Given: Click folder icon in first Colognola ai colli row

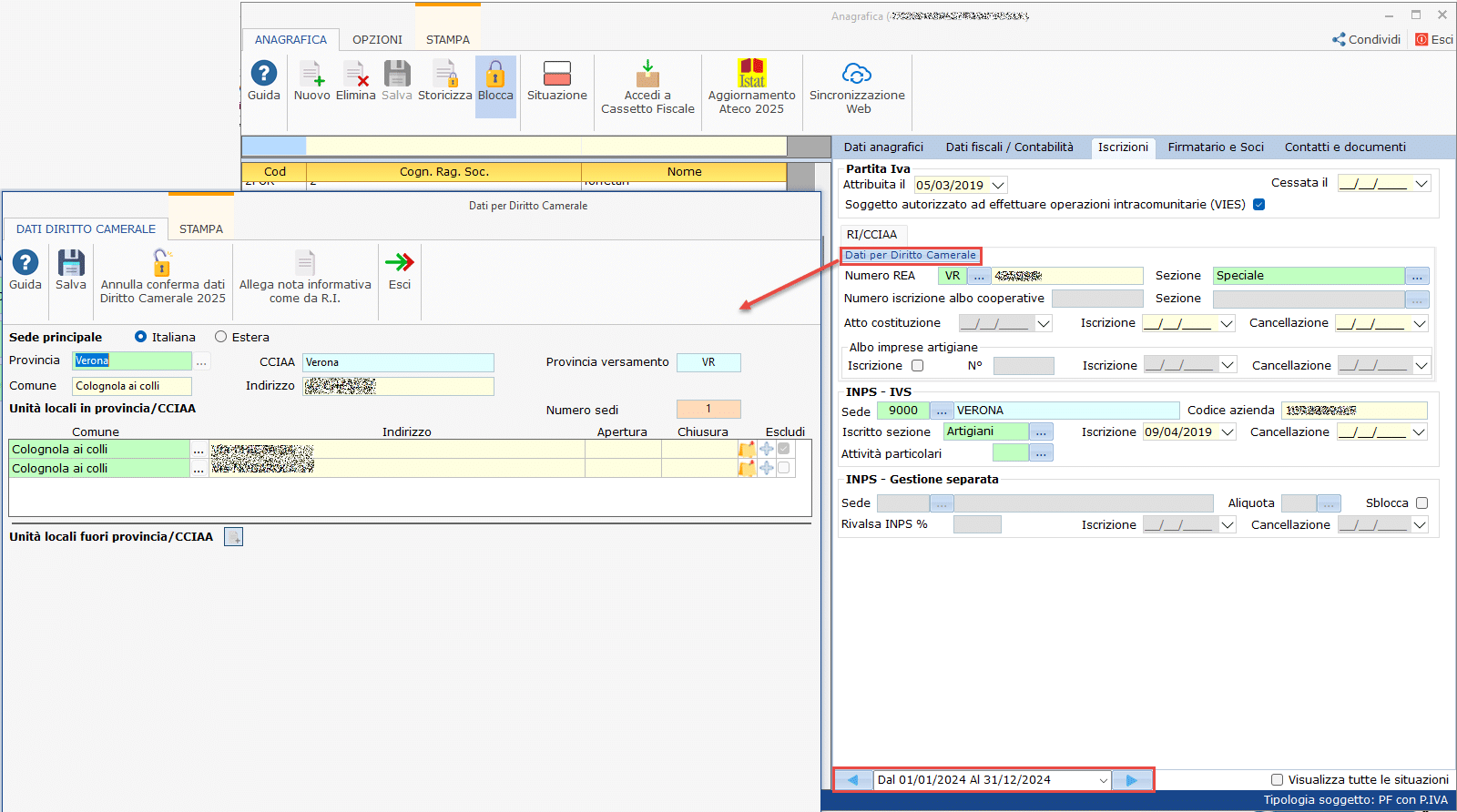Looking at the screenshot, I should tap(747, 449).
